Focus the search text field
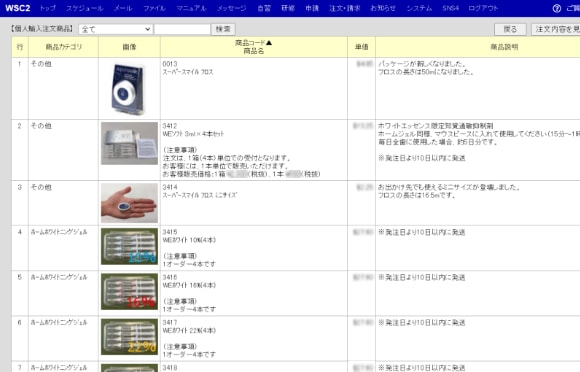Screen dimensions: 580x372 [x=182, y=29]
